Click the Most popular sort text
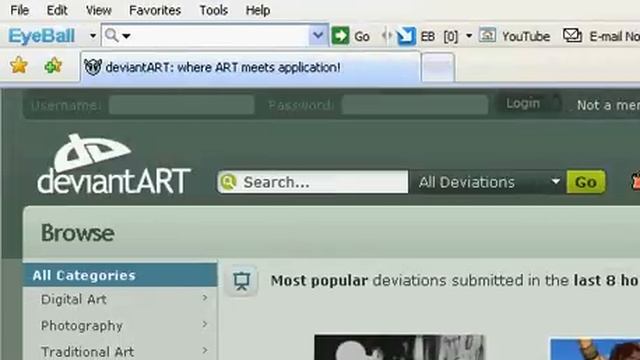This screenshot has width=640, height=360. 319,281
